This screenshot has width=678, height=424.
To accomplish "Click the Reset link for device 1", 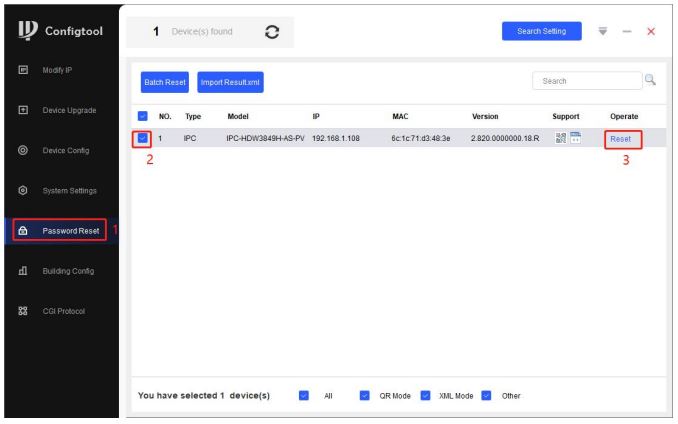I will pyautogui.click(x=620, y=139).
